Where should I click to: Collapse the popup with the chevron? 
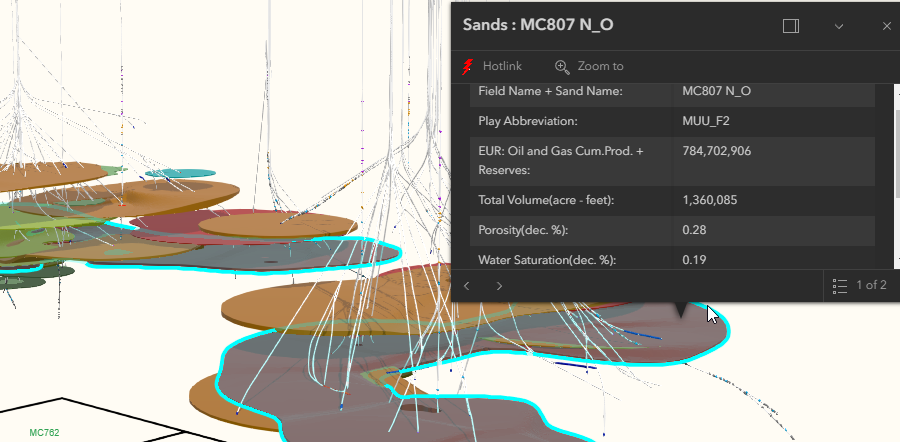coord(839,26)
